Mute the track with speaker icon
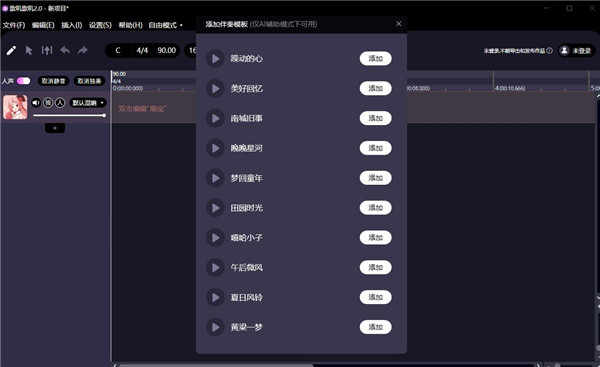 (36, 103)
